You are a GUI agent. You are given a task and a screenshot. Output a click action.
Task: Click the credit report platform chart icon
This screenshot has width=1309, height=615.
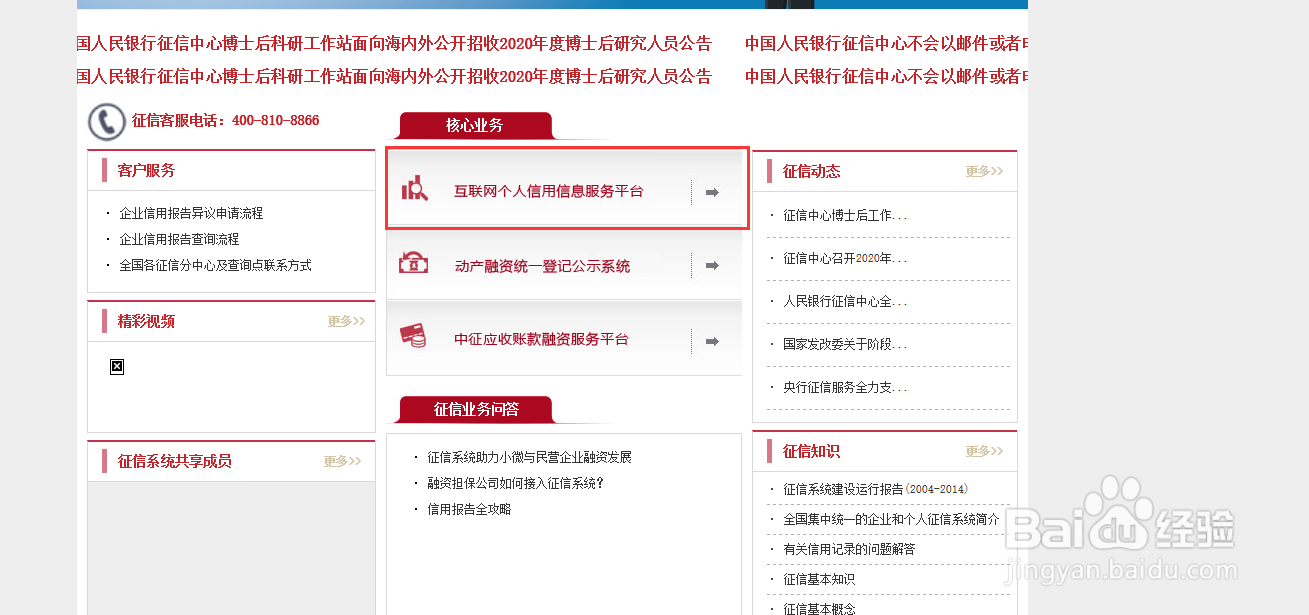pyautogui.click(x=414, y=188)
